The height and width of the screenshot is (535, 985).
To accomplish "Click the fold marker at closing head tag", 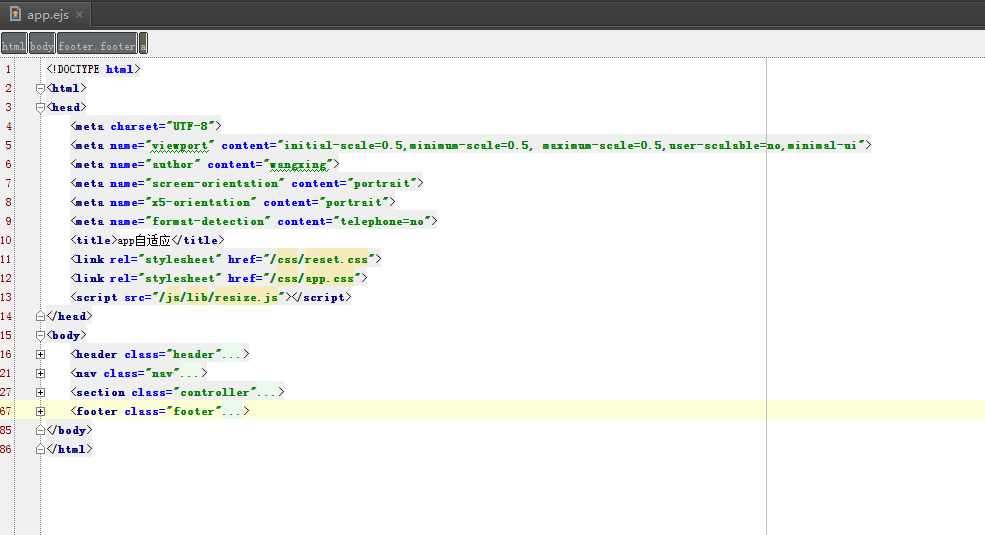I will pyautogui.click(x=40, y=316).
